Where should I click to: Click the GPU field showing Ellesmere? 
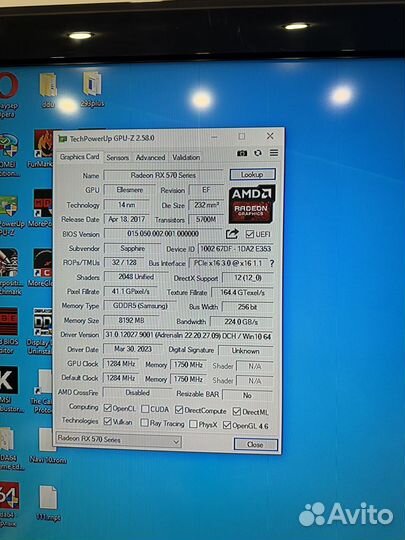click(130, 190)
